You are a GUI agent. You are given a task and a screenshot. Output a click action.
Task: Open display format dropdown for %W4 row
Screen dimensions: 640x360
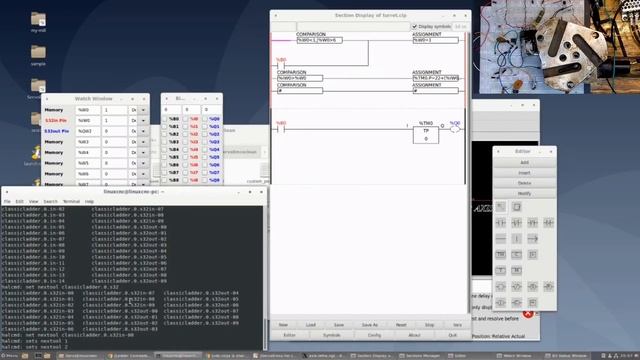coord(143,153)
